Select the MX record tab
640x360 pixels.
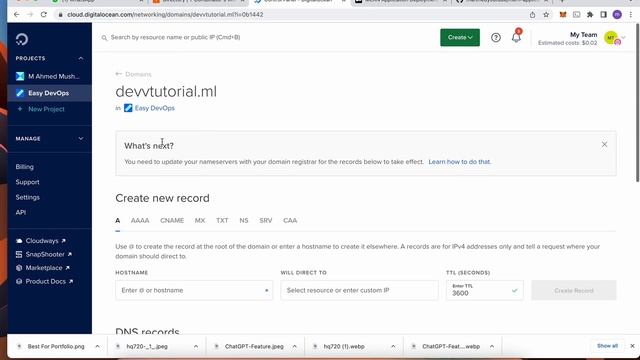(200, 220)
